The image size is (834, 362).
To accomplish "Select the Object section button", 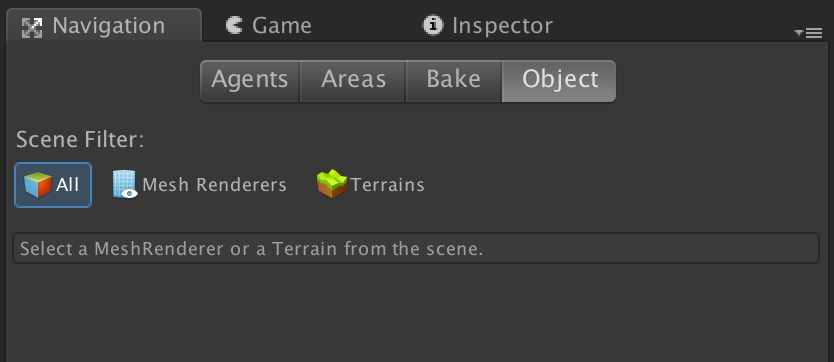I will click(x=559, y=80).
